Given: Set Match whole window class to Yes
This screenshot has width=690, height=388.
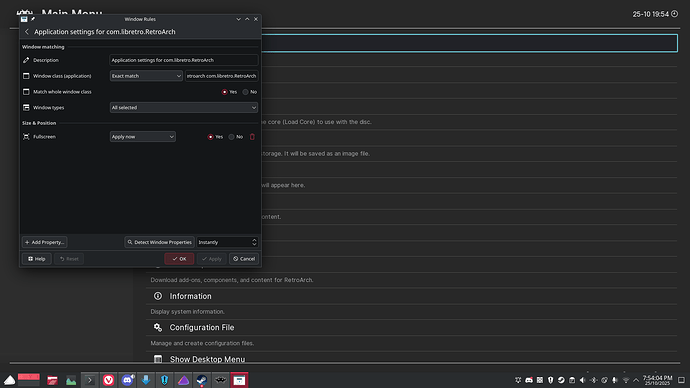Looking at the screenshot, I should (x=225, y=92).
